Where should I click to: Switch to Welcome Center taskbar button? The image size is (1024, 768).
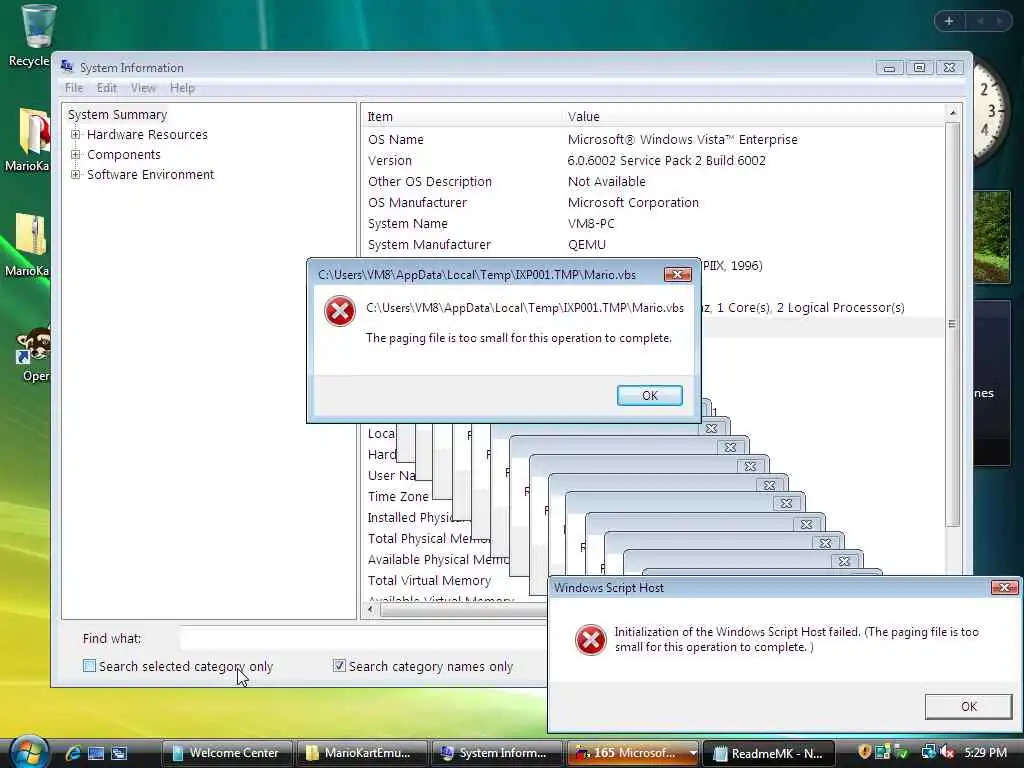pyautogui.click(x=227, y=753)
